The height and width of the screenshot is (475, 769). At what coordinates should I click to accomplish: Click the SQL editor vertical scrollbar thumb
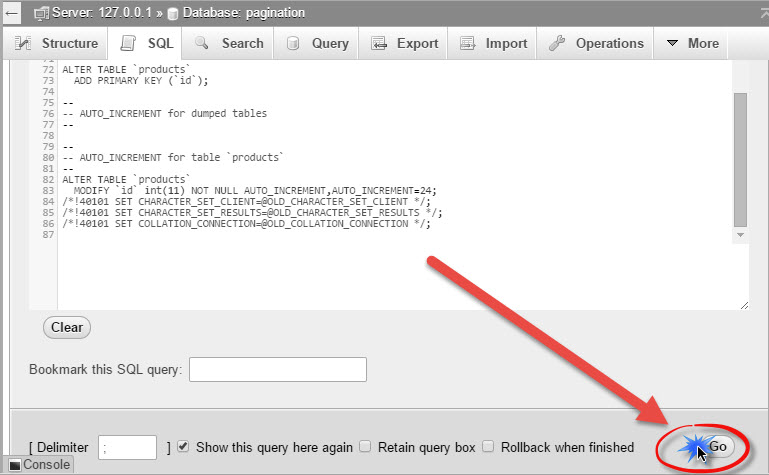pyautogui.click(x=740, y=160)
